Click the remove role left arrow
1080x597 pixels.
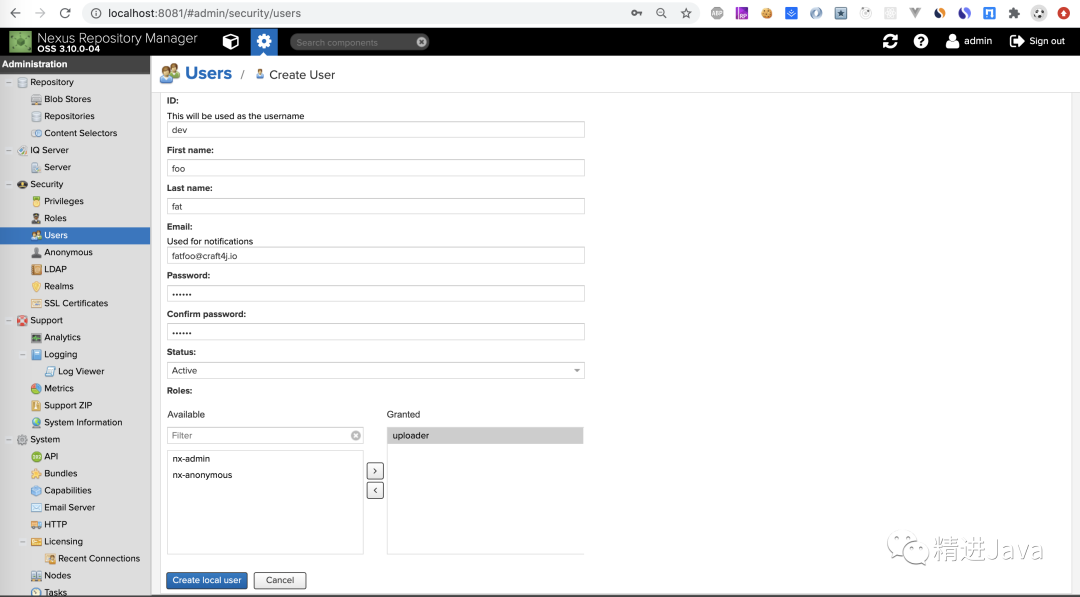tap(375, 490)
